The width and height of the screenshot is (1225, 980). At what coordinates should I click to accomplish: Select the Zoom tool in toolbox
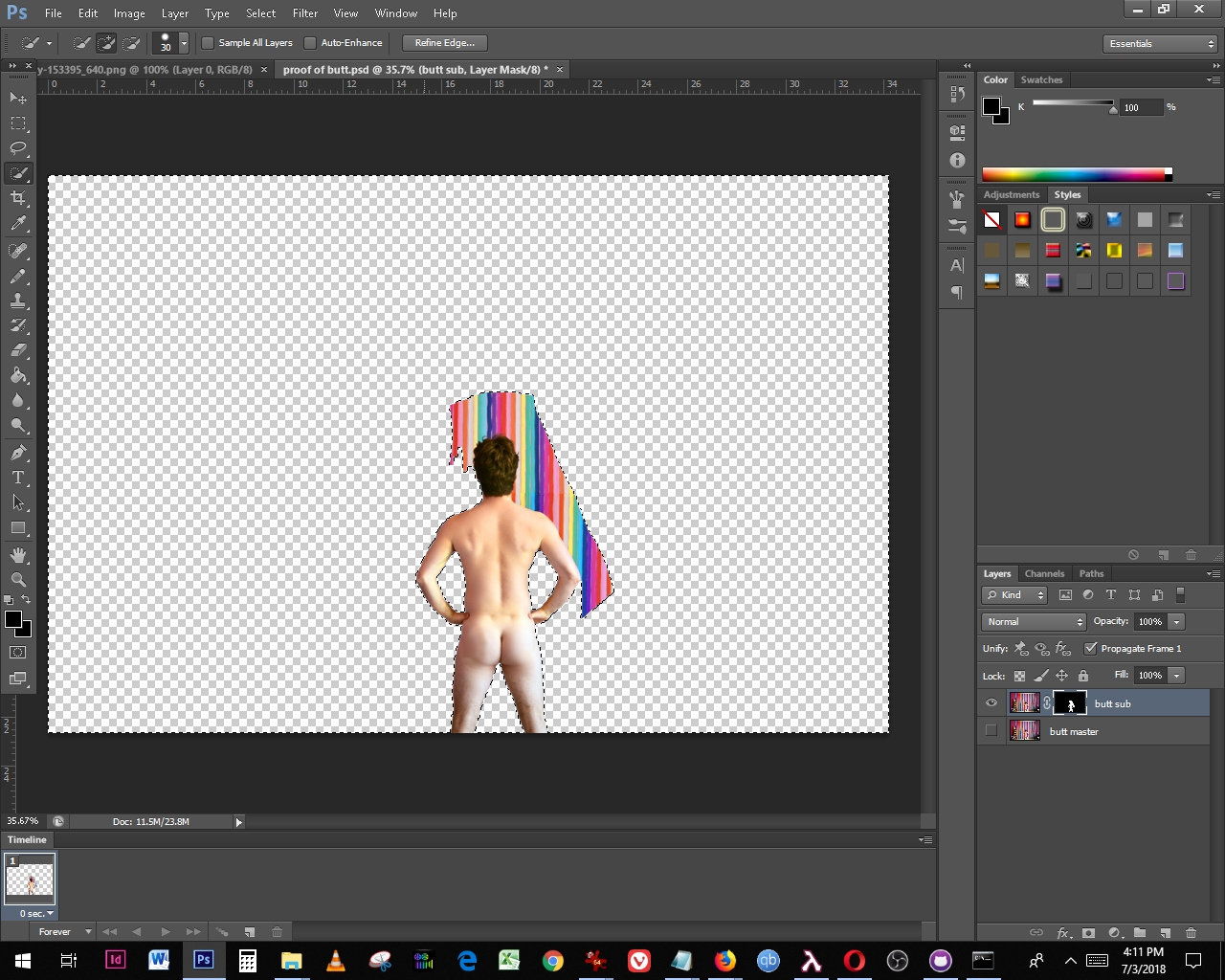click(x=18, y=580)
